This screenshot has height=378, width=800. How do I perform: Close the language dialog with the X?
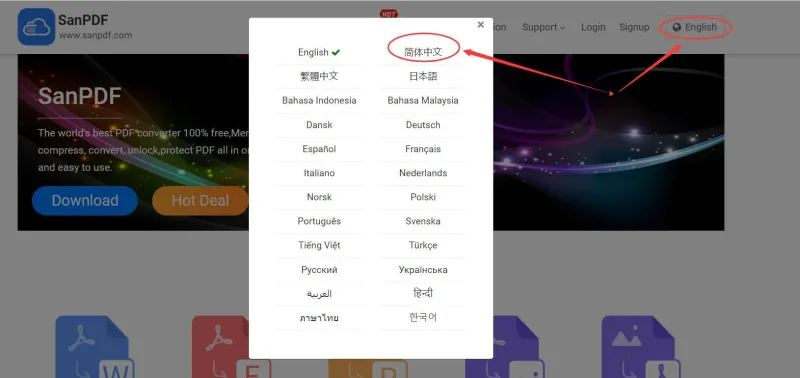coord(480,24)
